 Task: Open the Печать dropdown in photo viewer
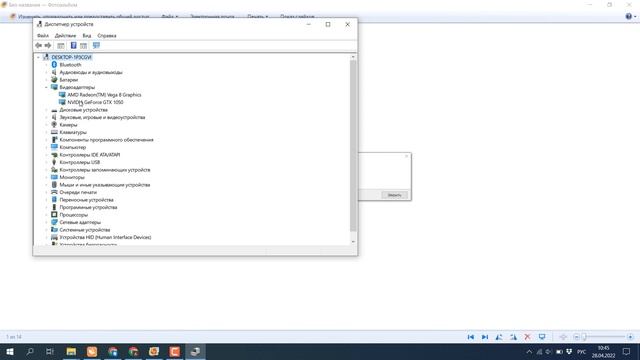coord(258,17)
